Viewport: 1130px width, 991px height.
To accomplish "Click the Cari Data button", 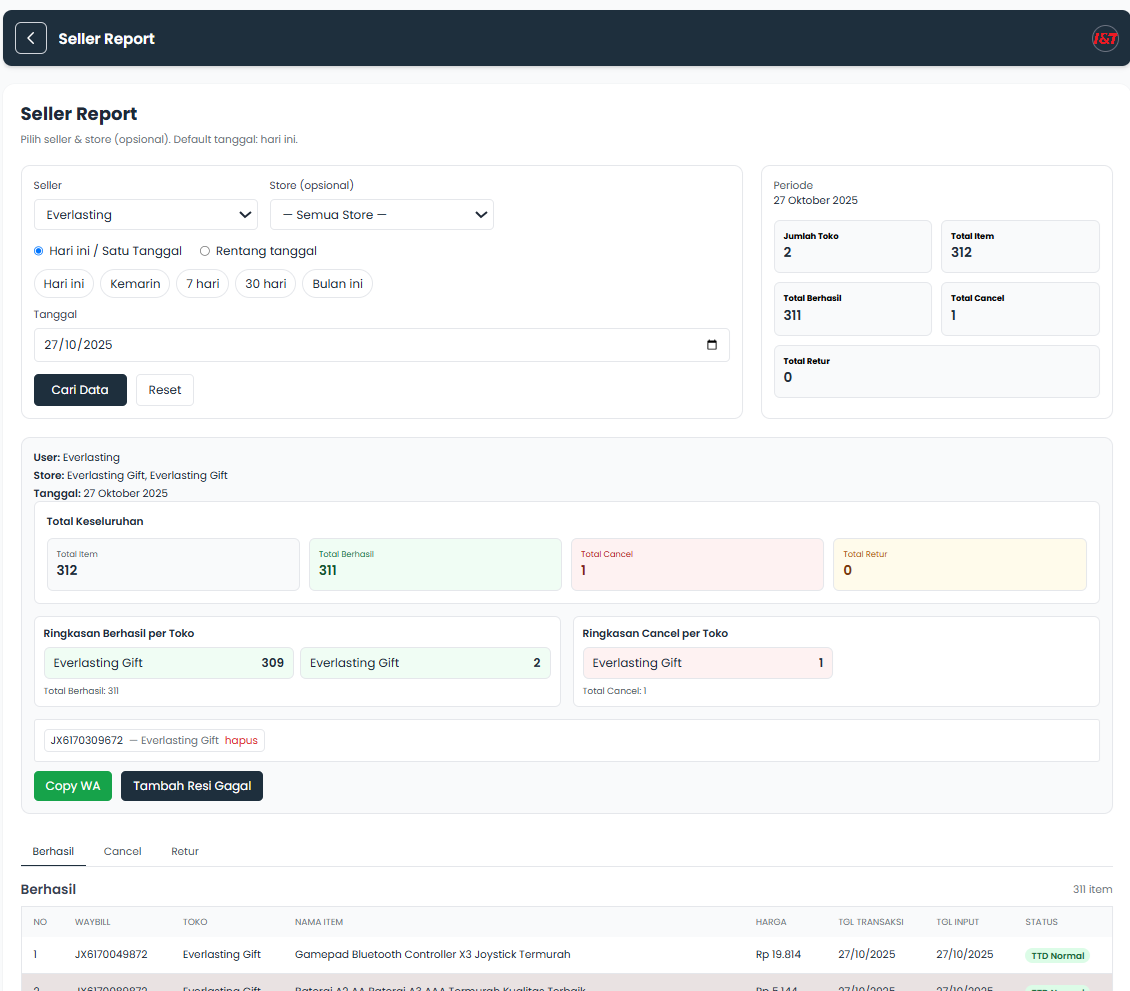I will (x=80, y=390).
